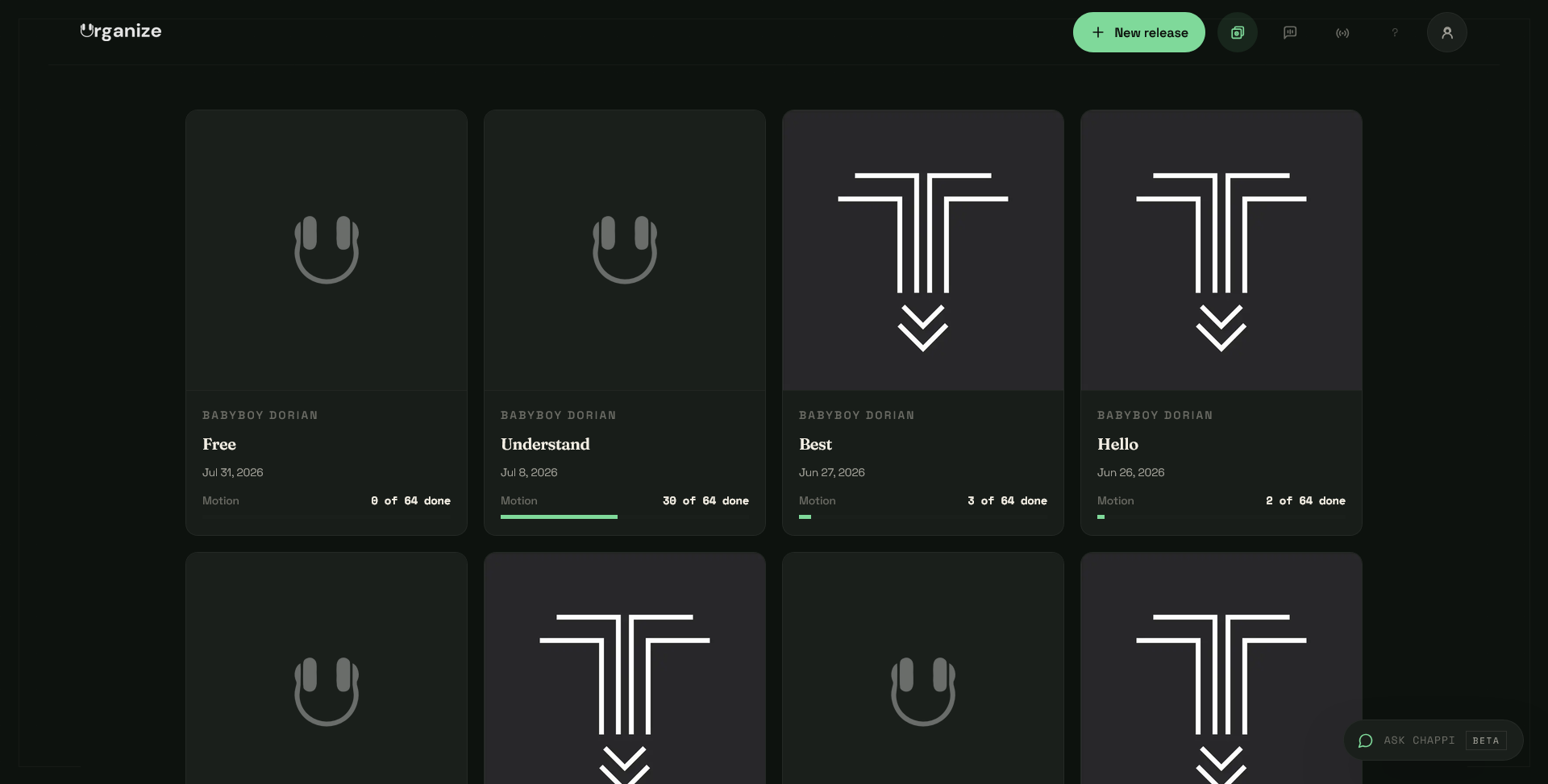
Task: Open the releases library icon
Action: (x=1238, y=32)
